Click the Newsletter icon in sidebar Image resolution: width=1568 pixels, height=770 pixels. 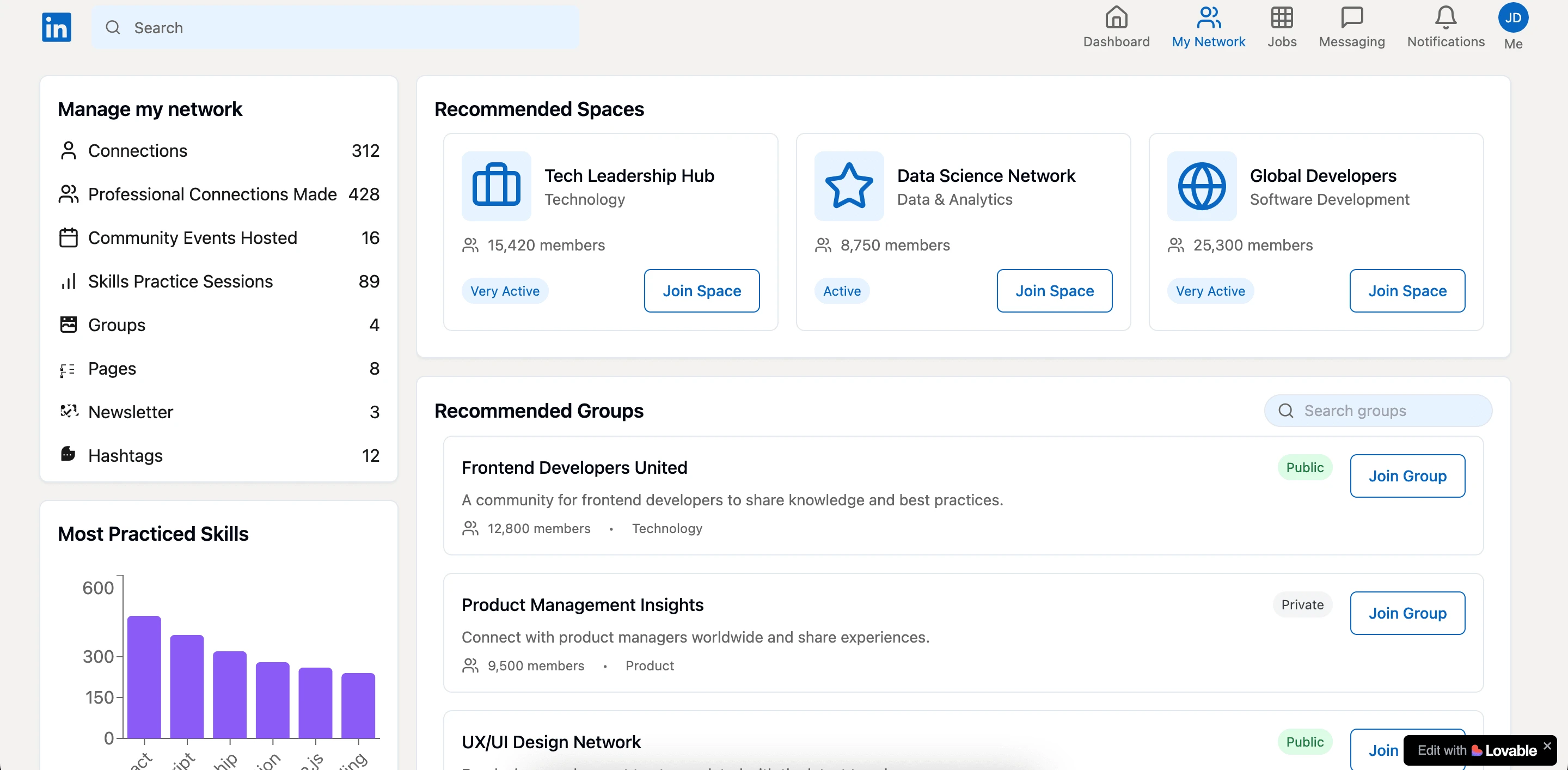(69, 411)
